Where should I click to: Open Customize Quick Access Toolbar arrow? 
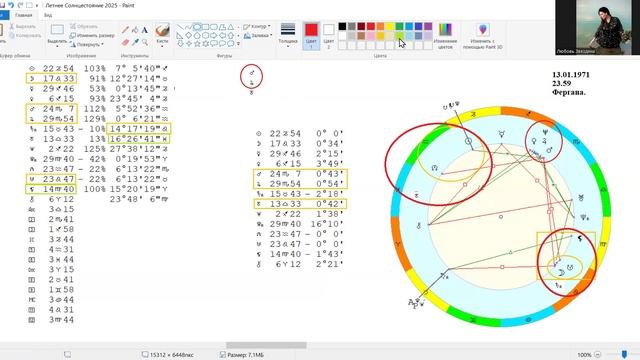[x=37, y=5]
